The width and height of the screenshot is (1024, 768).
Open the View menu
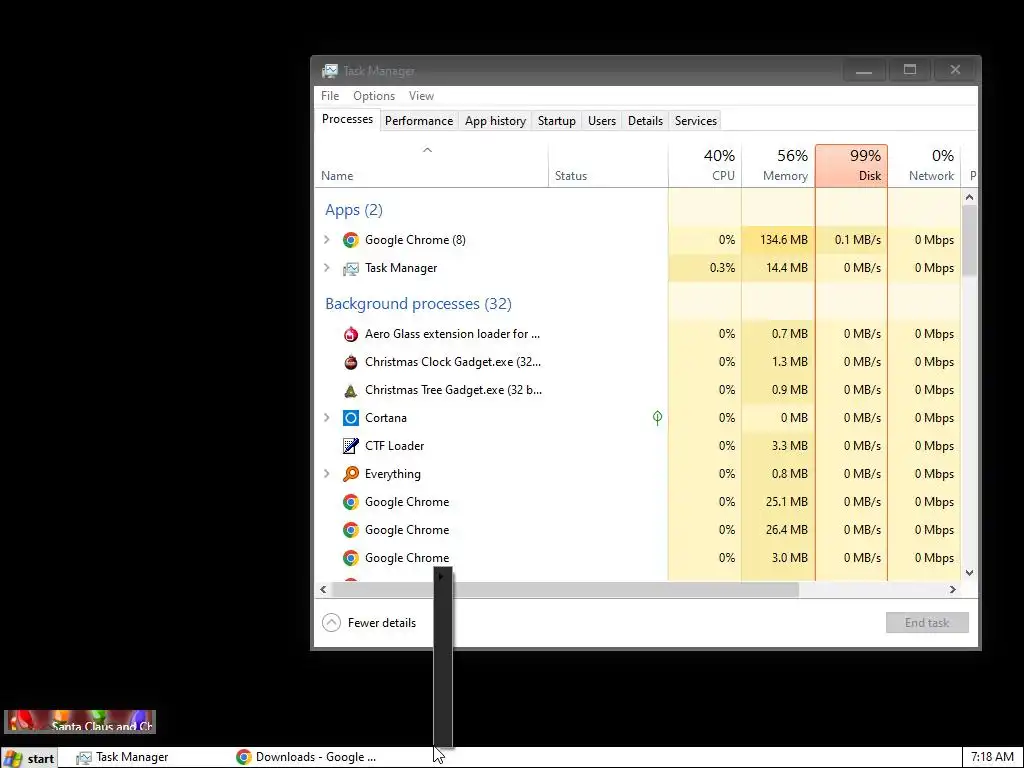421,96
